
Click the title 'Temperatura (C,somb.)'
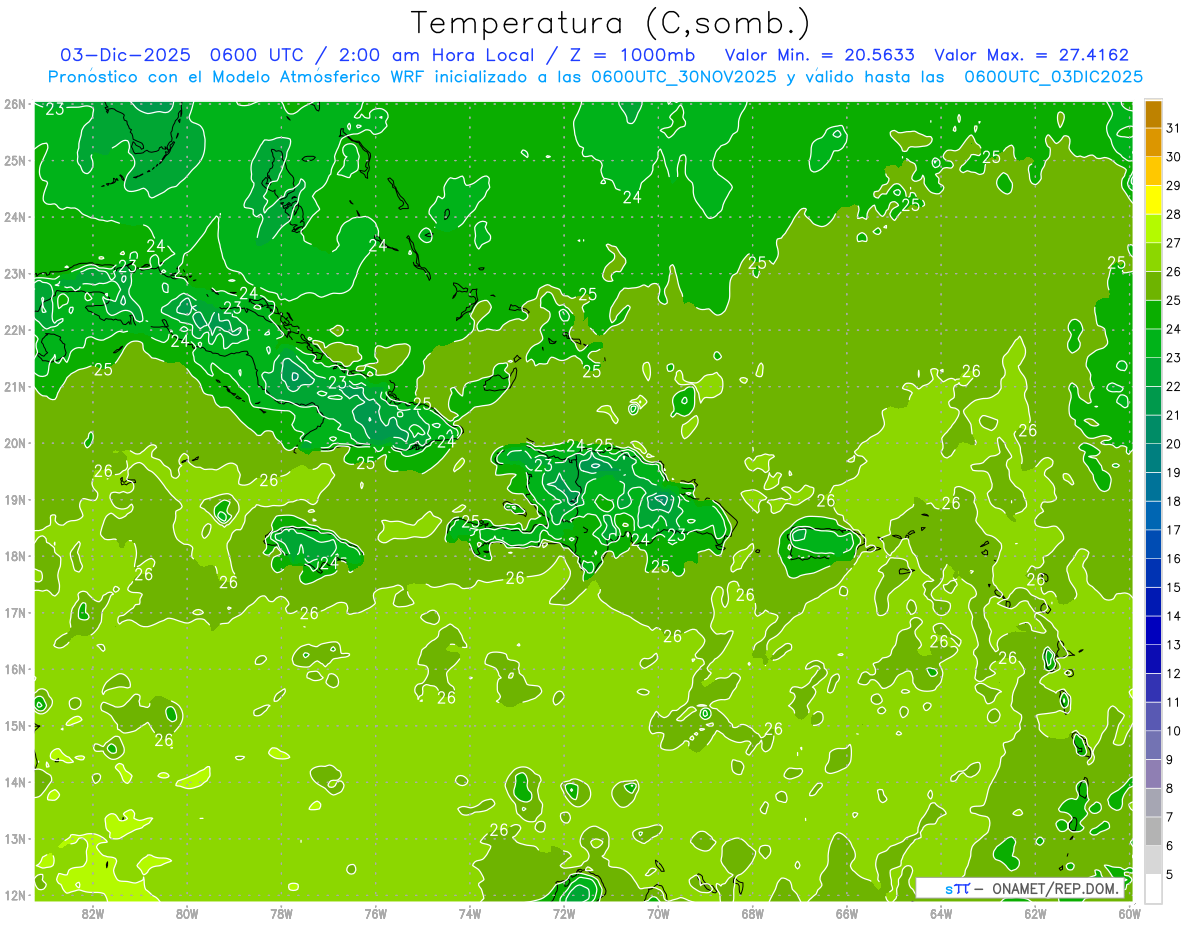611,23
